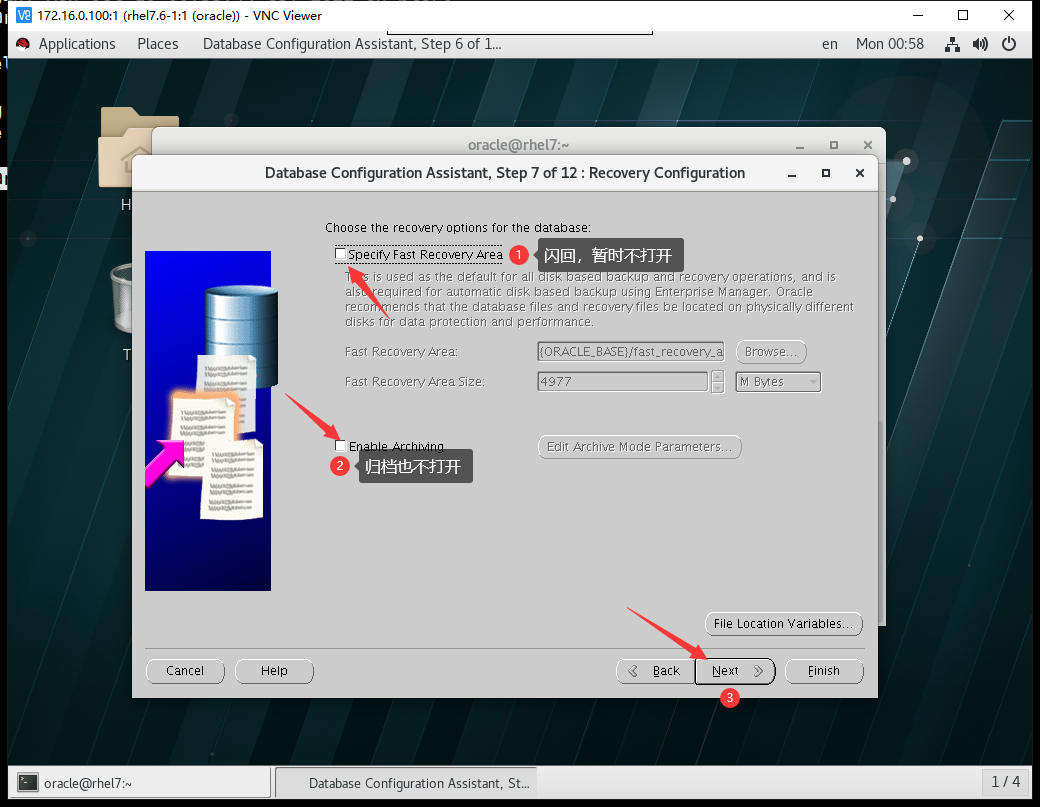The height and width of the screenshot is (807, 1040).
Task: Go Back to previous step
Action: (x=655, y=671)
